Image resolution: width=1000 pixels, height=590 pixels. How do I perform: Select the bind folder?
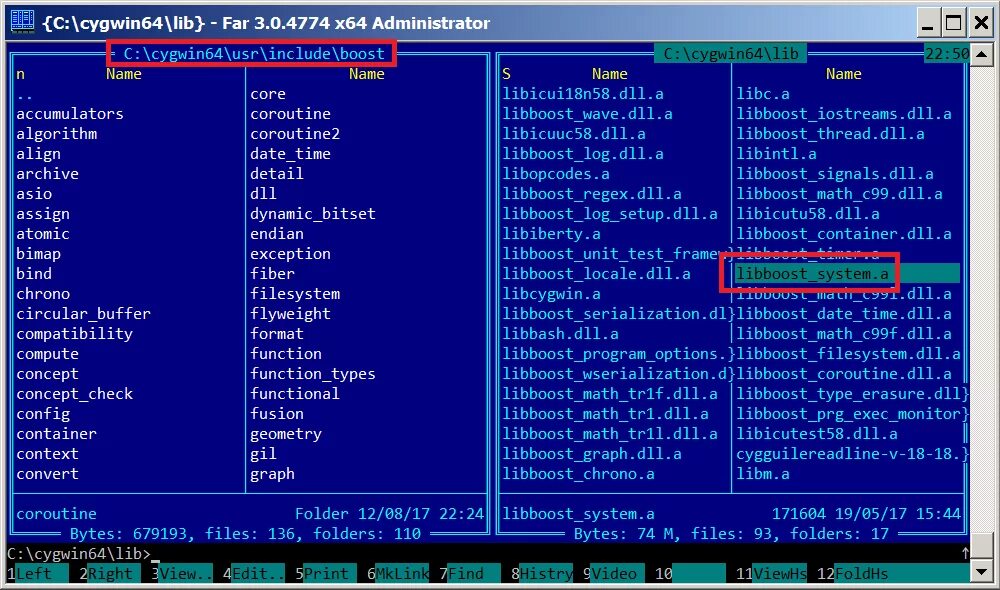tap(34, 274)
